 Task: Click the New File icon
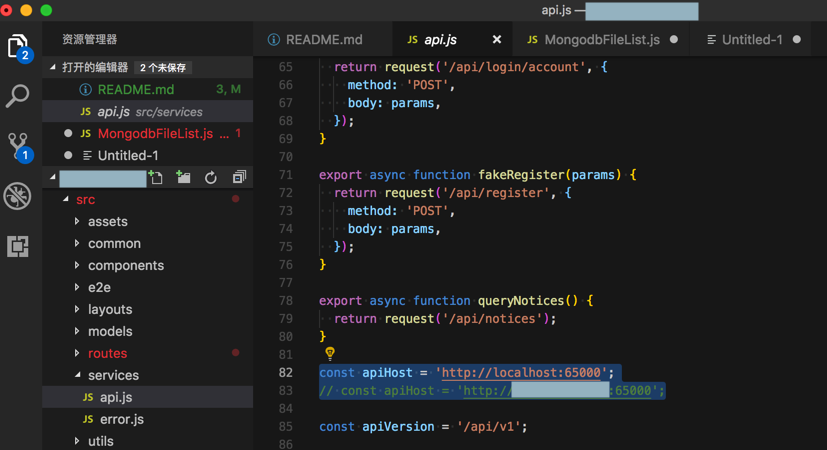pyautogui.click(x=156, y=178)
